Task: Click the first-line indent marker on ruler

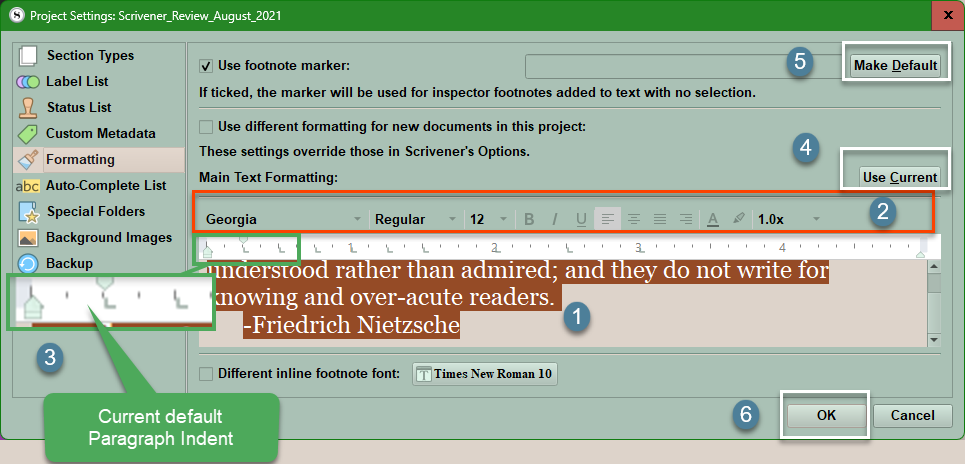Action: click(x=244, y=238)
